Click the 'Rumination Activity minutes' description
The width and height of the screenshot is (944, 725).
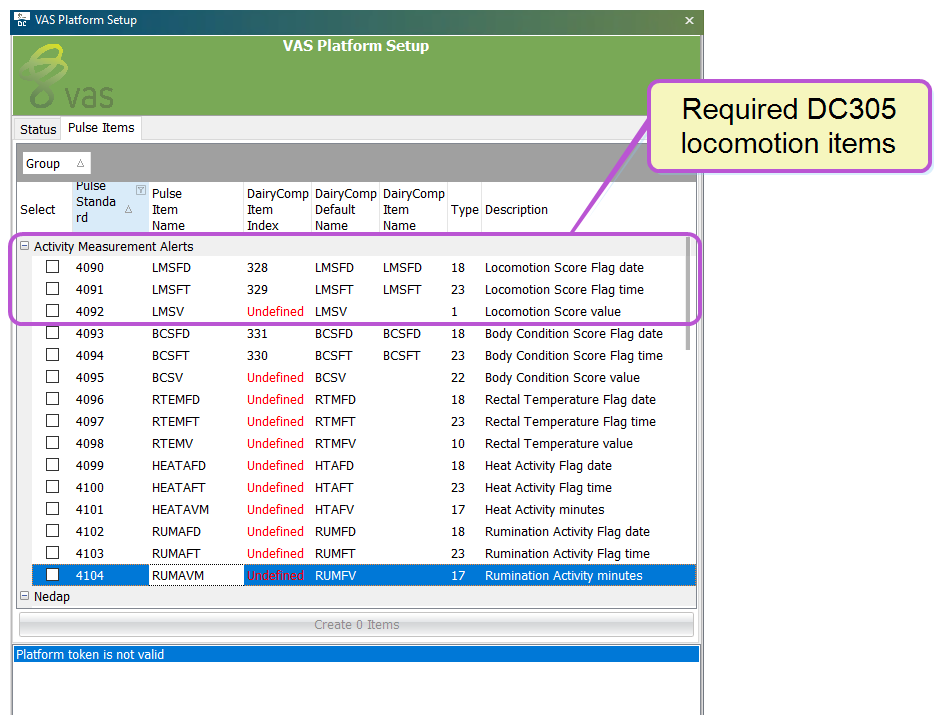(564, 576)
